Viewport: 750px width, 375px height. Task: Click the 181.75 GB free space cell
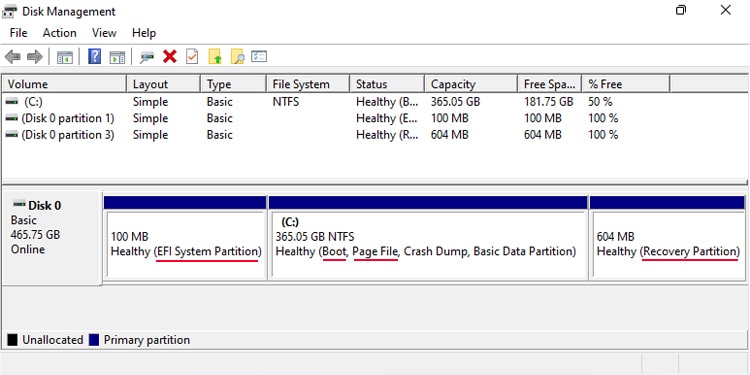click(x=548, y=101)
